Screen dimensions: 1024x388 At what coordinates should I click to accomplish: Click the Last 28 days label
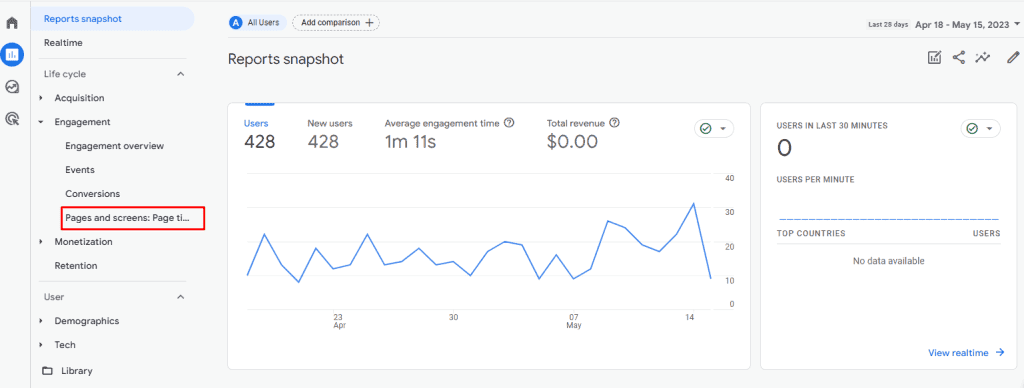click(x=888, y=24)
